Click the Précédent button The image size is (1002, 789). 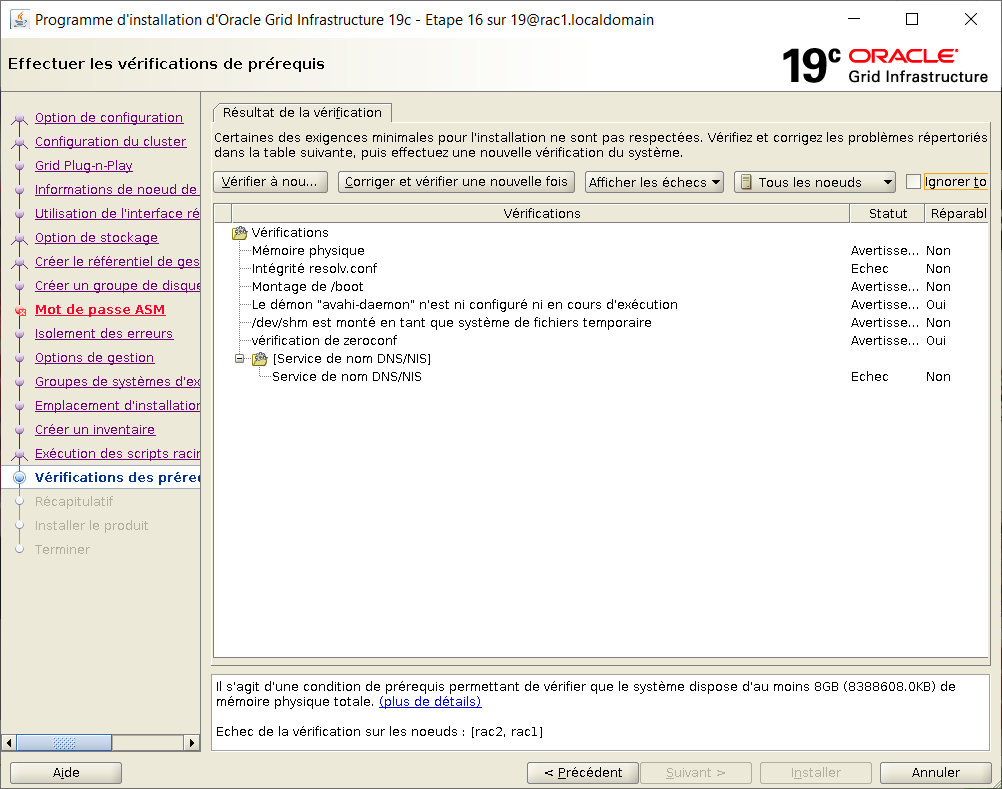(583, 773)
